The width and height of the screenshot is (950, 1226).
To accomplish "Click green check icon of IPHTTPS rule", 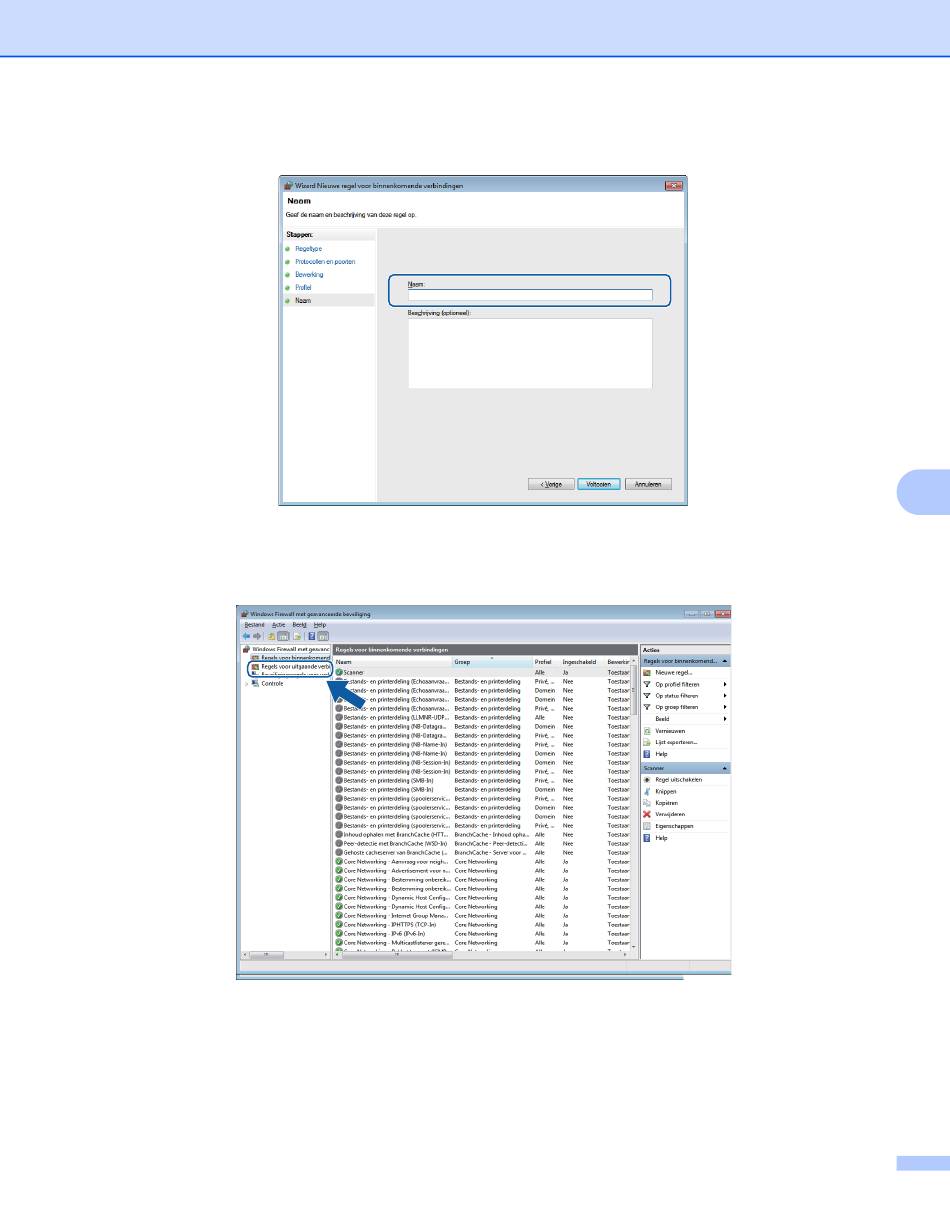I will [339, 924].
